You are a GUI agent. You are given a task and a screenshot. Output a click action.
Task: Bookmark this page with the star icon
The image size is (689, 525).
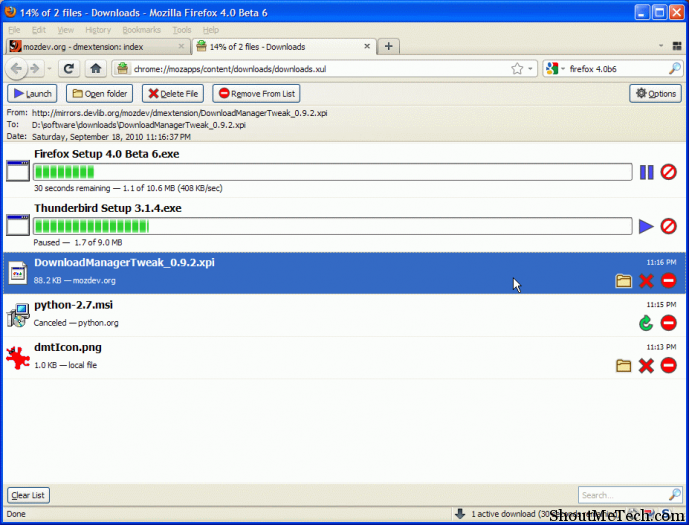[517, 69]
